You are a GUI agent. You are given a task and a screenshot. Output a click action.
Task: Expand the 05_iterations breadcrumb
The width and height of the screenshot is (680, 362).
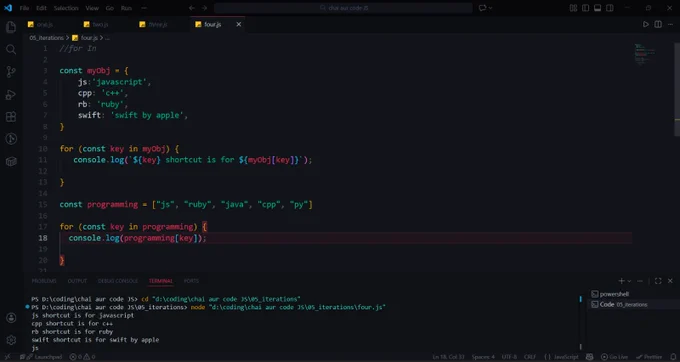(x=46, y=38)
